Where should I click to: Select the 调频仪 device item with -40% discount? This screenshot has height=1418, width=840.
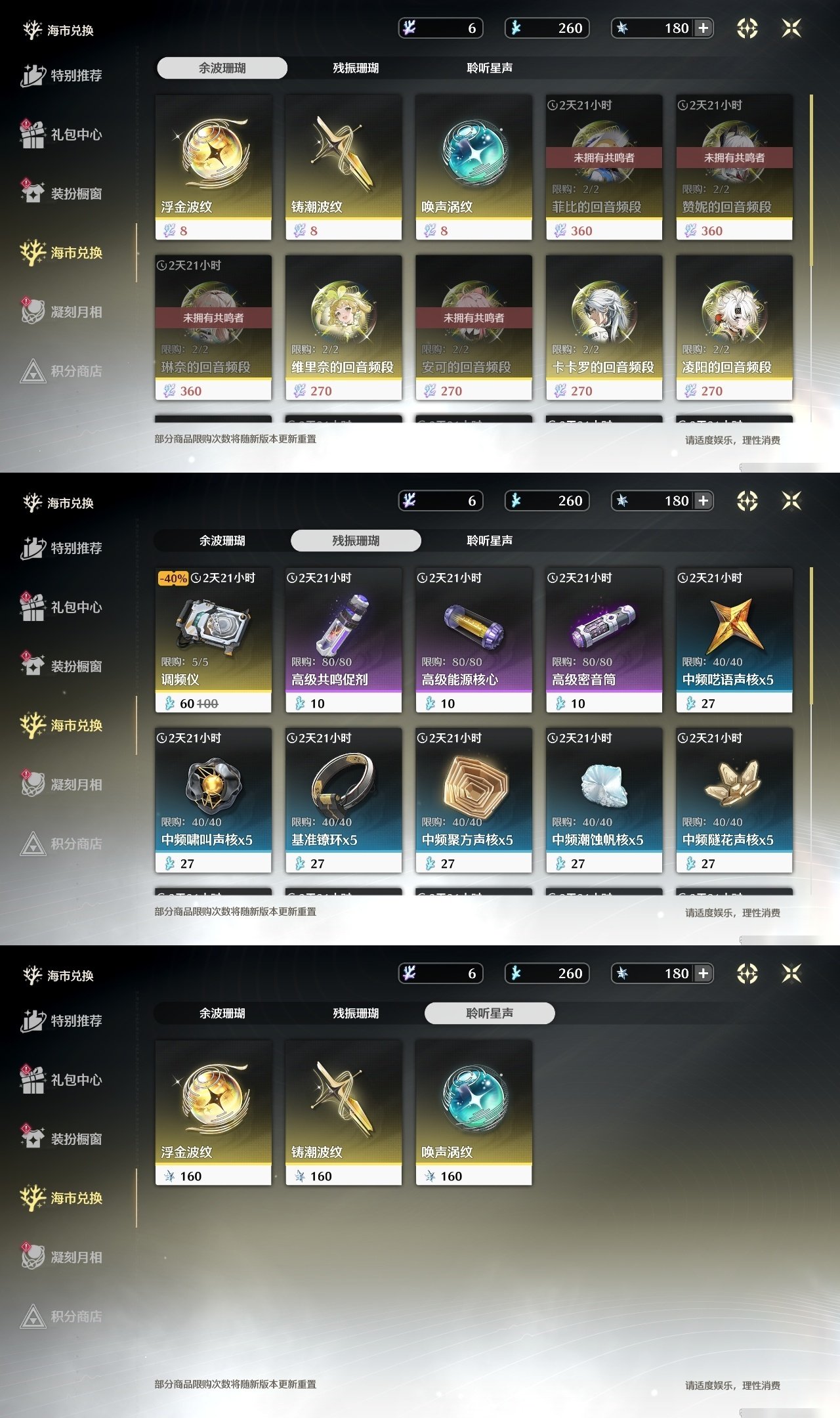(213, 640)
